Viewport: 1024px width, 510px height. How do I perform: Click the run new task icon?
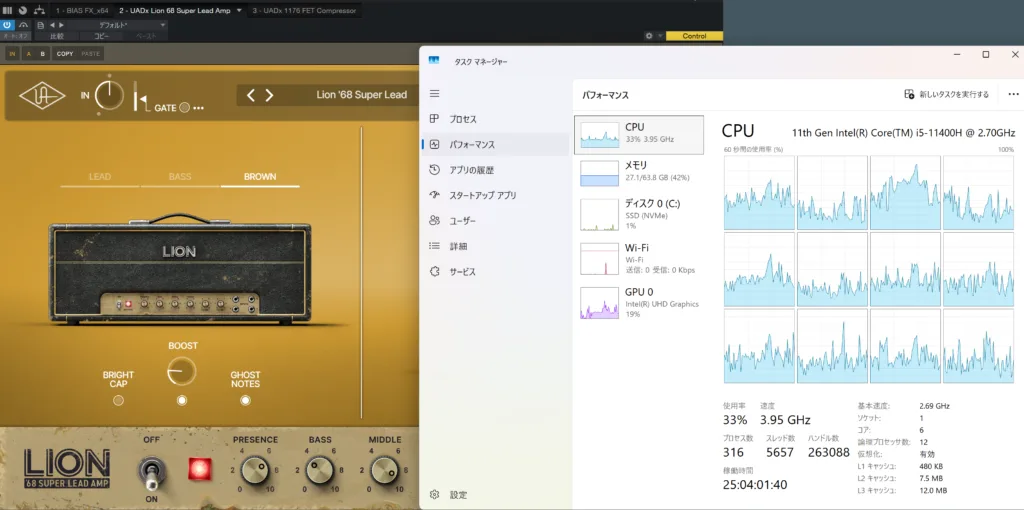(909, 94)
